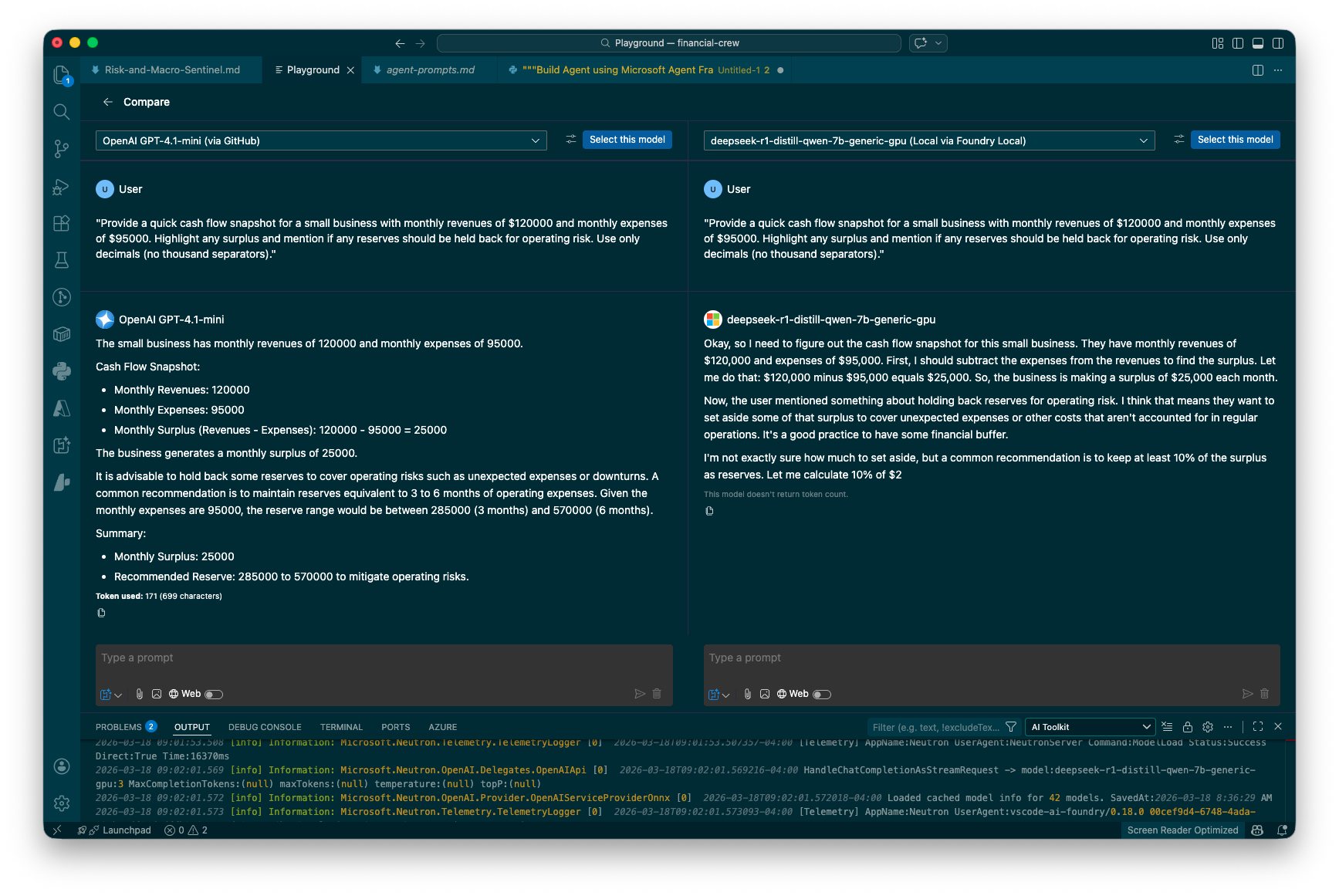Viewport: 1339px width, 896px height.
Task: Open model parameters for deepseek-r1 model
Action: (1179, 140)
